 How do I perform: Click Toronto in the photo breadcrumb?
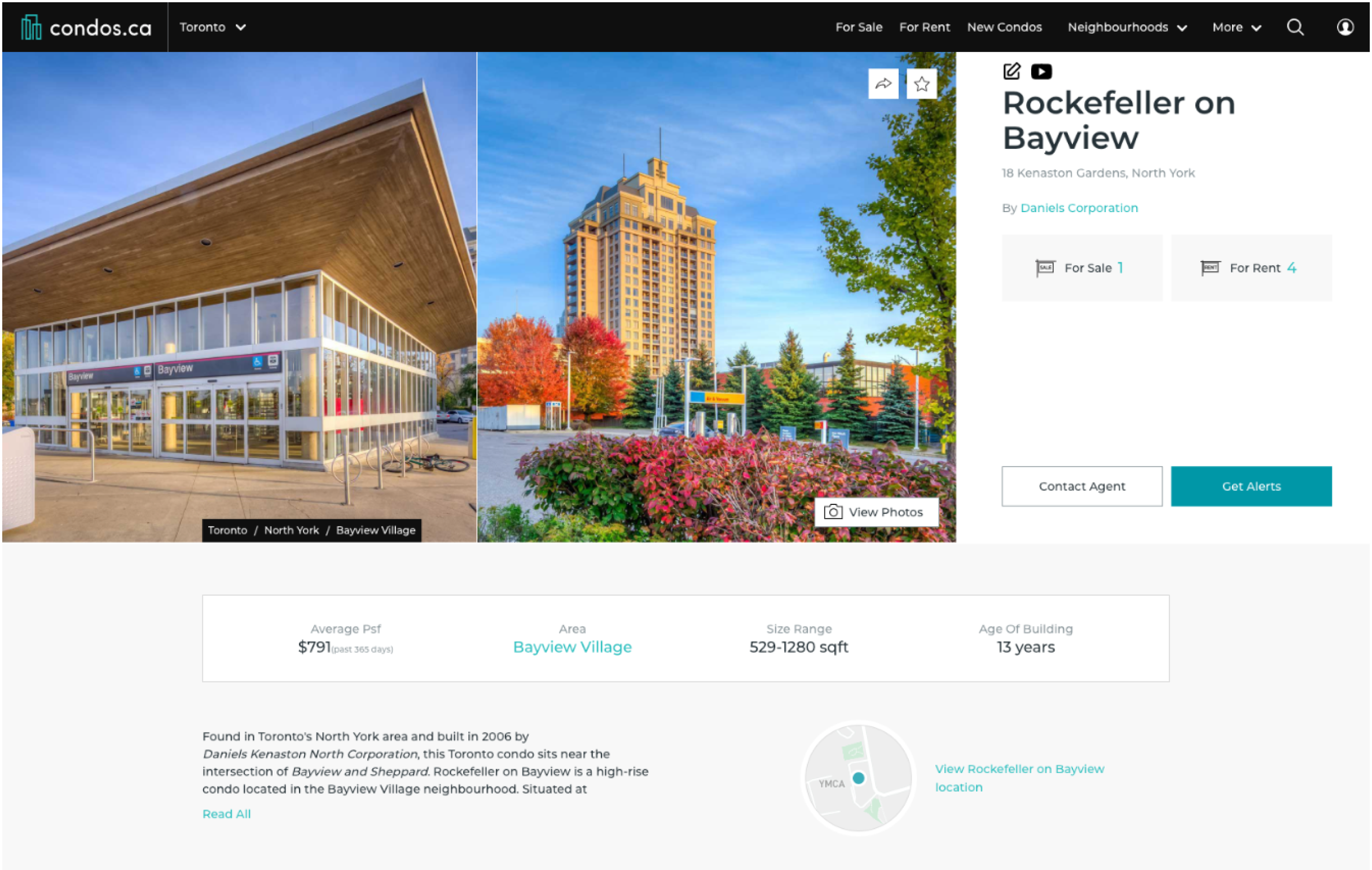(x=227, y=530)
